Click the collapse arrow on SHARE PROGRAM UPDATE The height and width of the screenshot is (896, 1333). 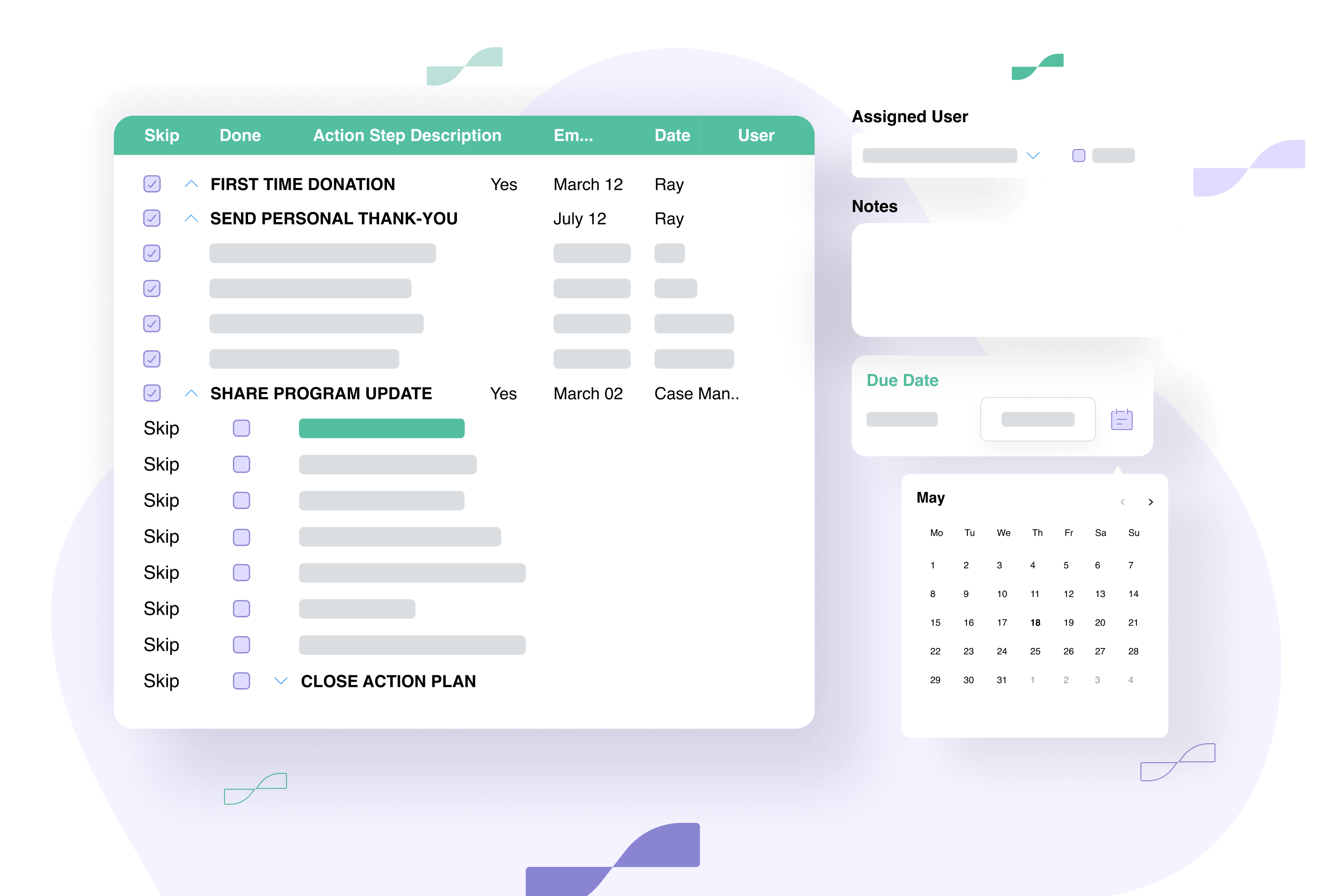click(x=191, y=394)
